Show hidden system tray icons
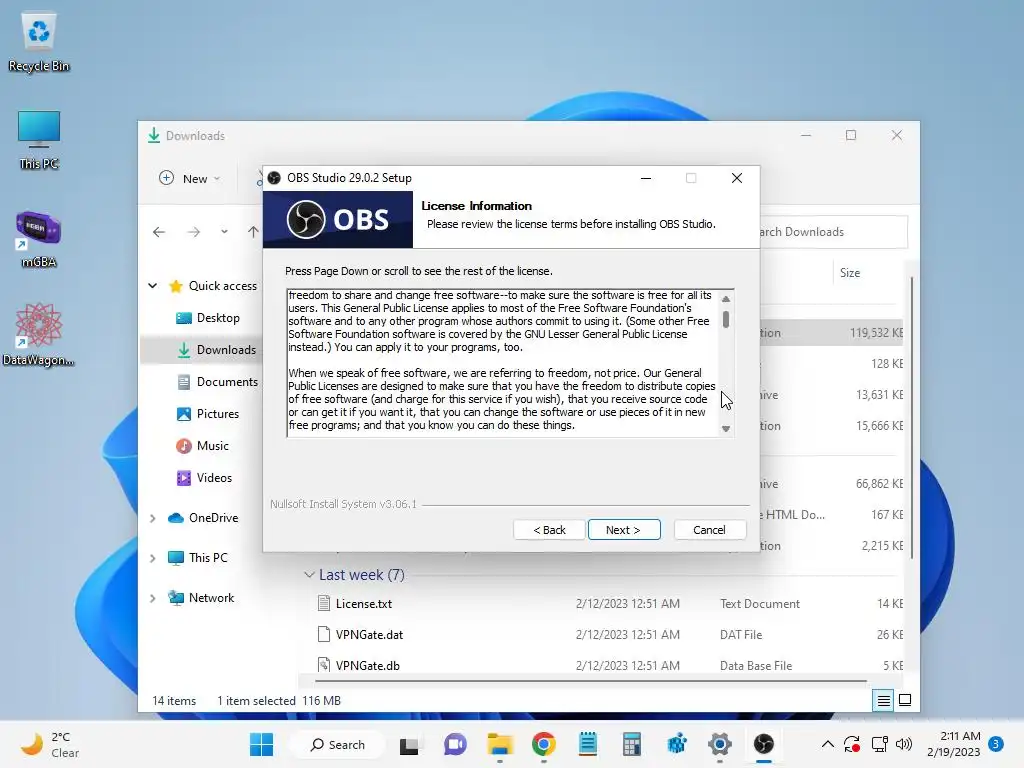This screenshot has height=768, width=1024. tap(827, 744)
